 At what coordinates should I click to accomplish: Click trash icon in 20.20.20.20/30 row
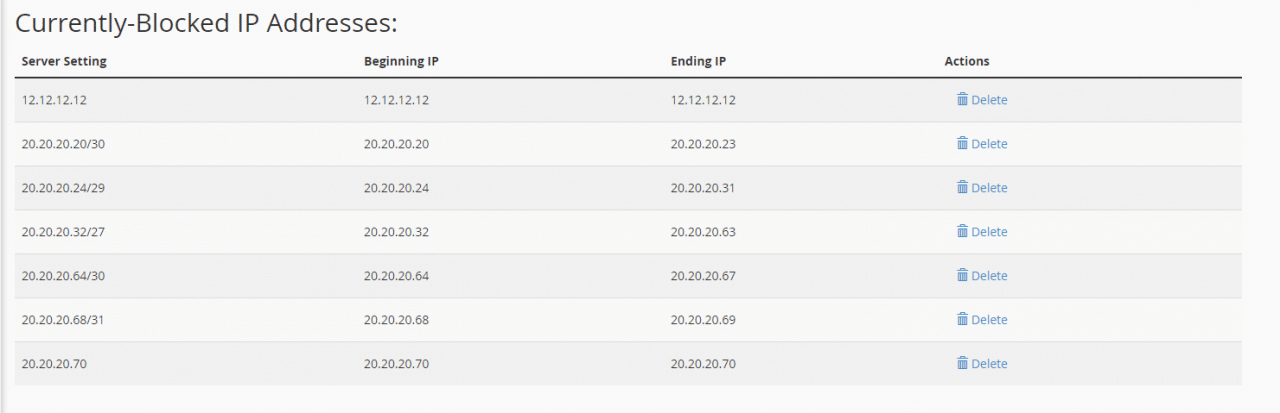tap(962, 143)
